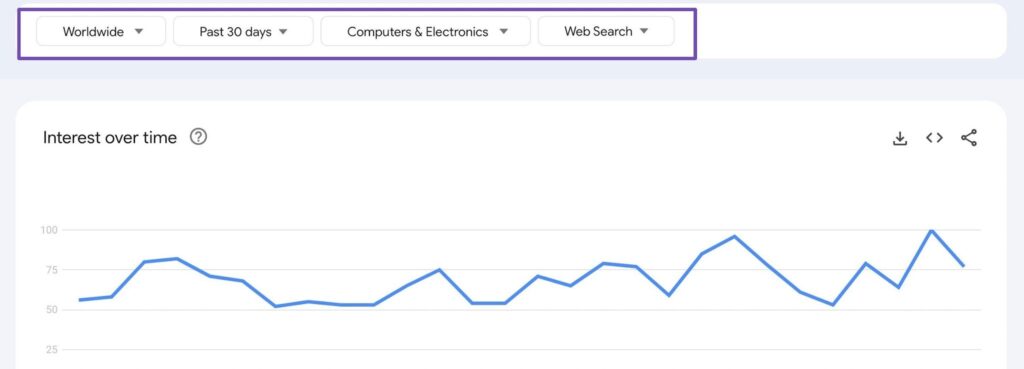Download the Interest over time data
This screenshot has height=369, width=1024.
tap(900, 138)
